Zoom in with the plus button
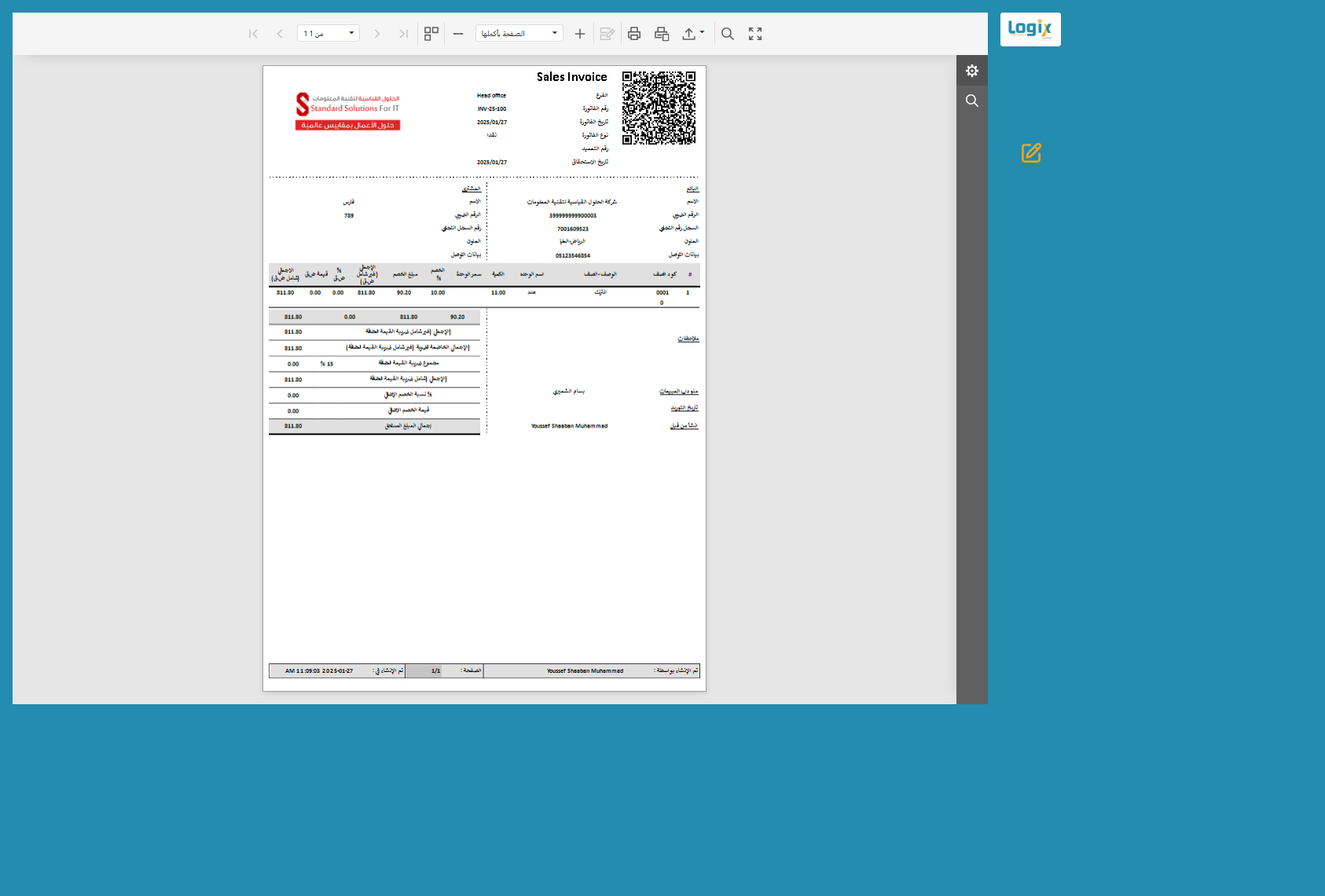Screen dimensions: 1325x896 580,34
